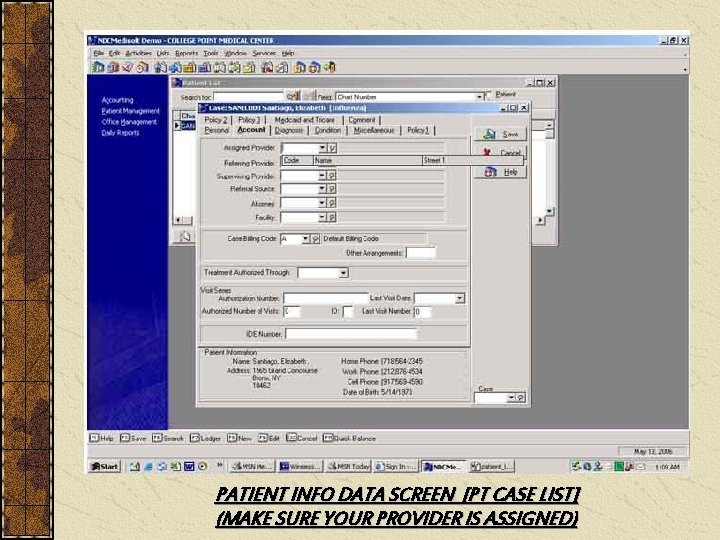Screen dimensions: 720x540
Task: Switch to the Diagnosis tab
Action: tap(289, 130)
